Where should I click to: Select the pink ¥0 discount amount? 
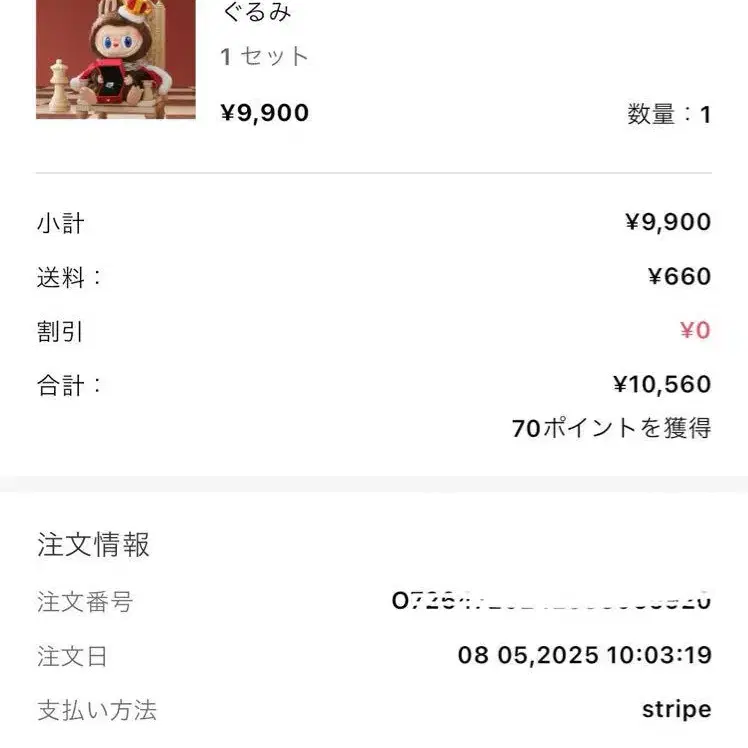tap(696, 331)
